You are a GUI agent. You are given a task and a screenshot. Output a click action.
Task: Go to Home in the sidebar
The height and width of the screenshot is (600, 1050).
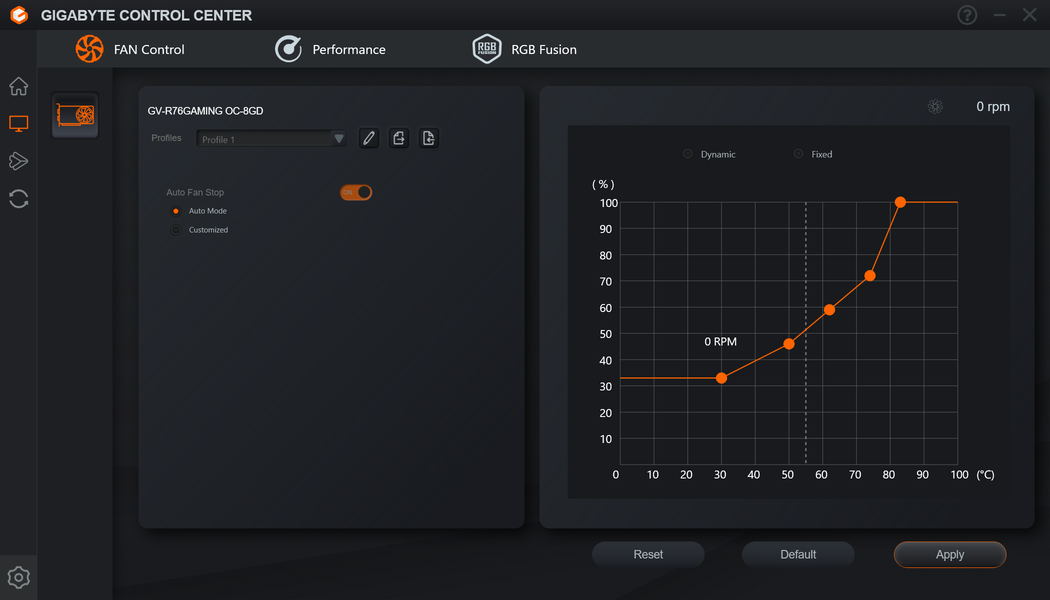pyautogui.click(x=19, y=86)
